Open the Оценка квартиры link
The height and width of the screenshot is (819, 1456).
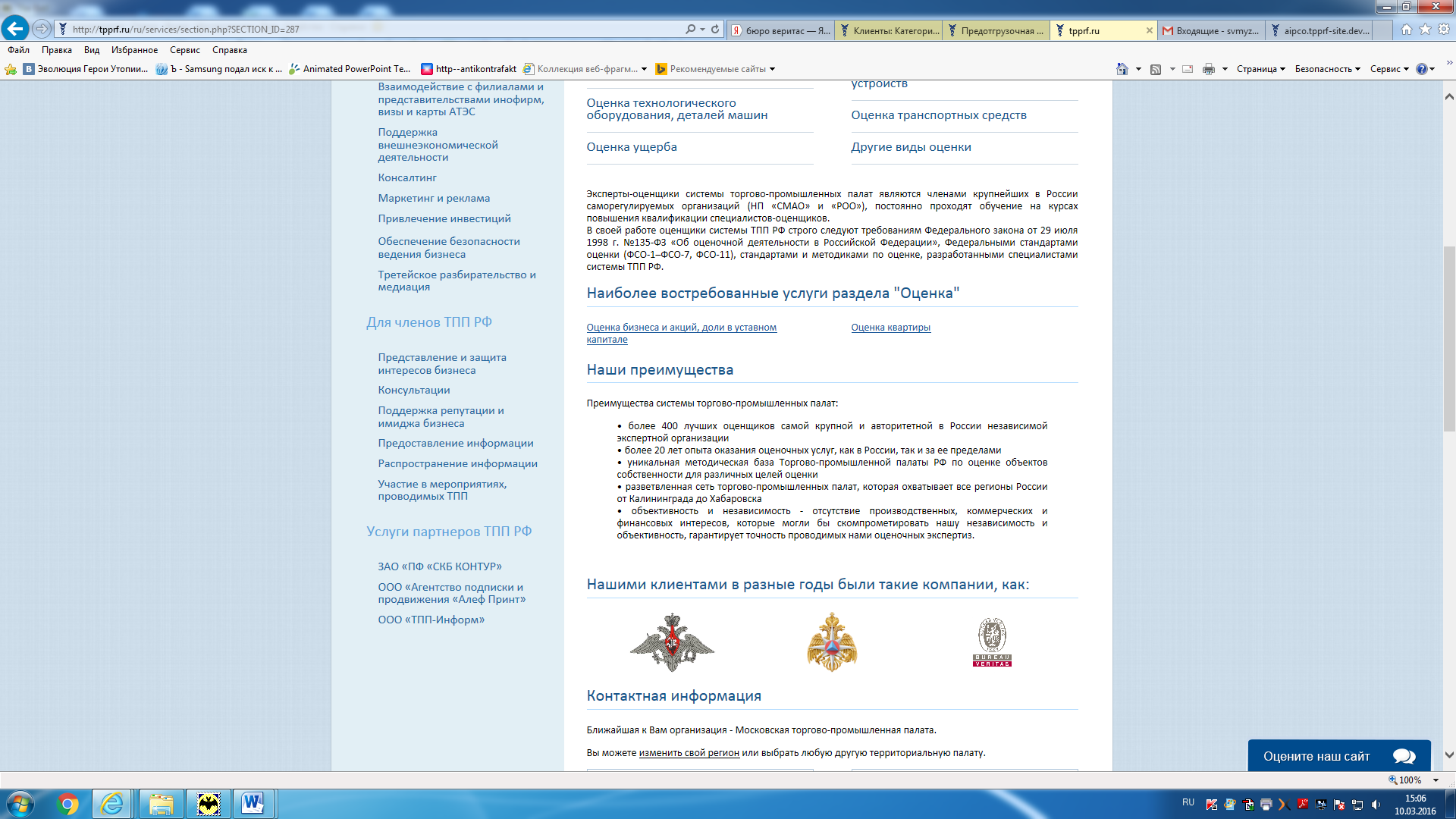tap(890, 328)
